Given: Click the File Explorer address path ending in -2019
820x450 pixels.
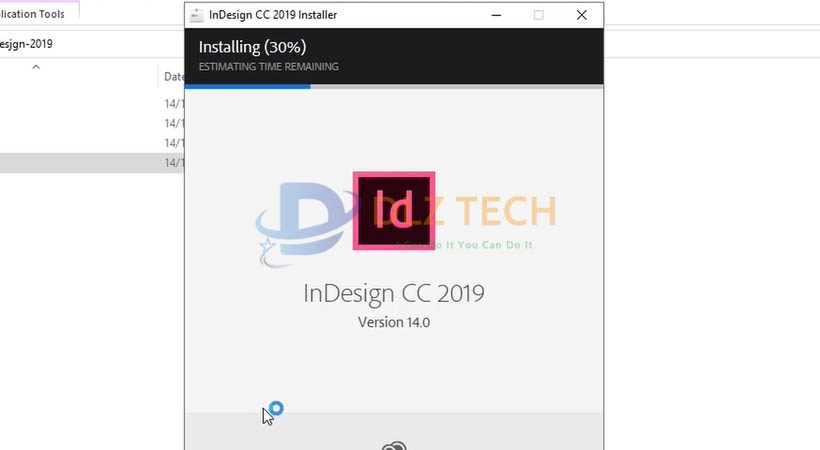Looking at the screenshot, I should (x=26, y=44).
